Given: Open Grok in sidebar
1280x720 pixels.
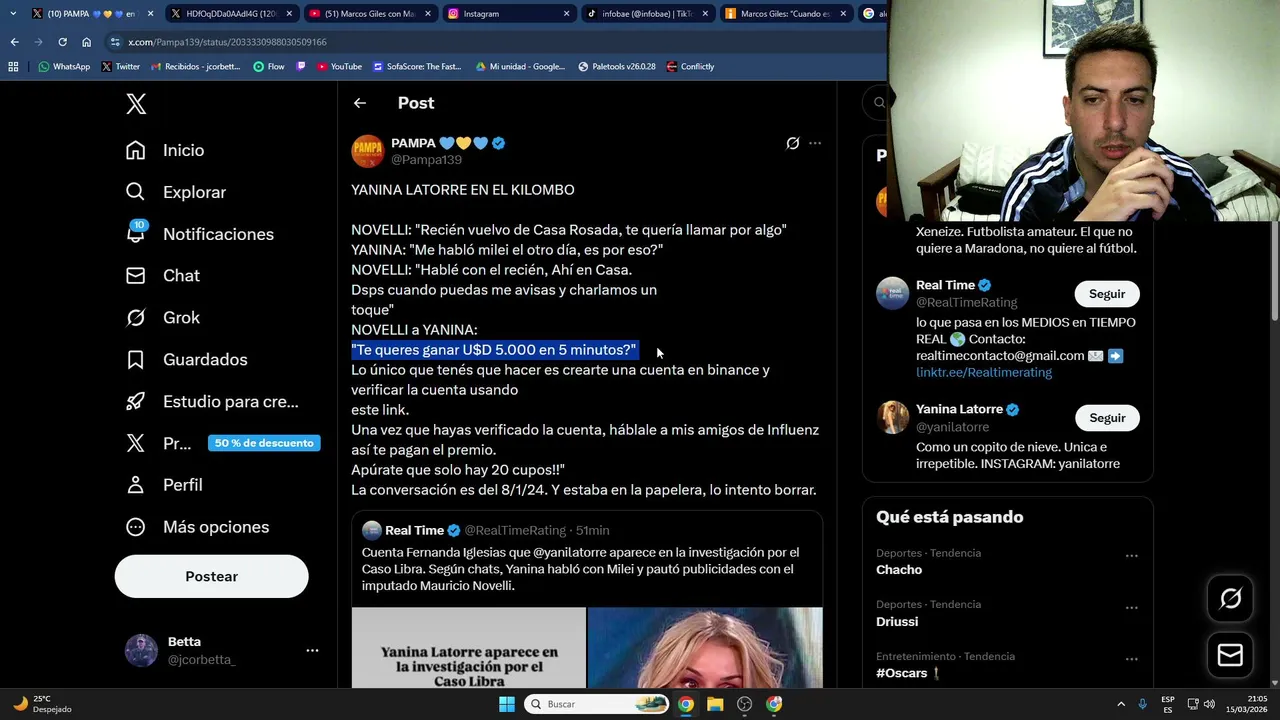Looking at the screenshot, I should pyautogui.click(x=162, y=317).
